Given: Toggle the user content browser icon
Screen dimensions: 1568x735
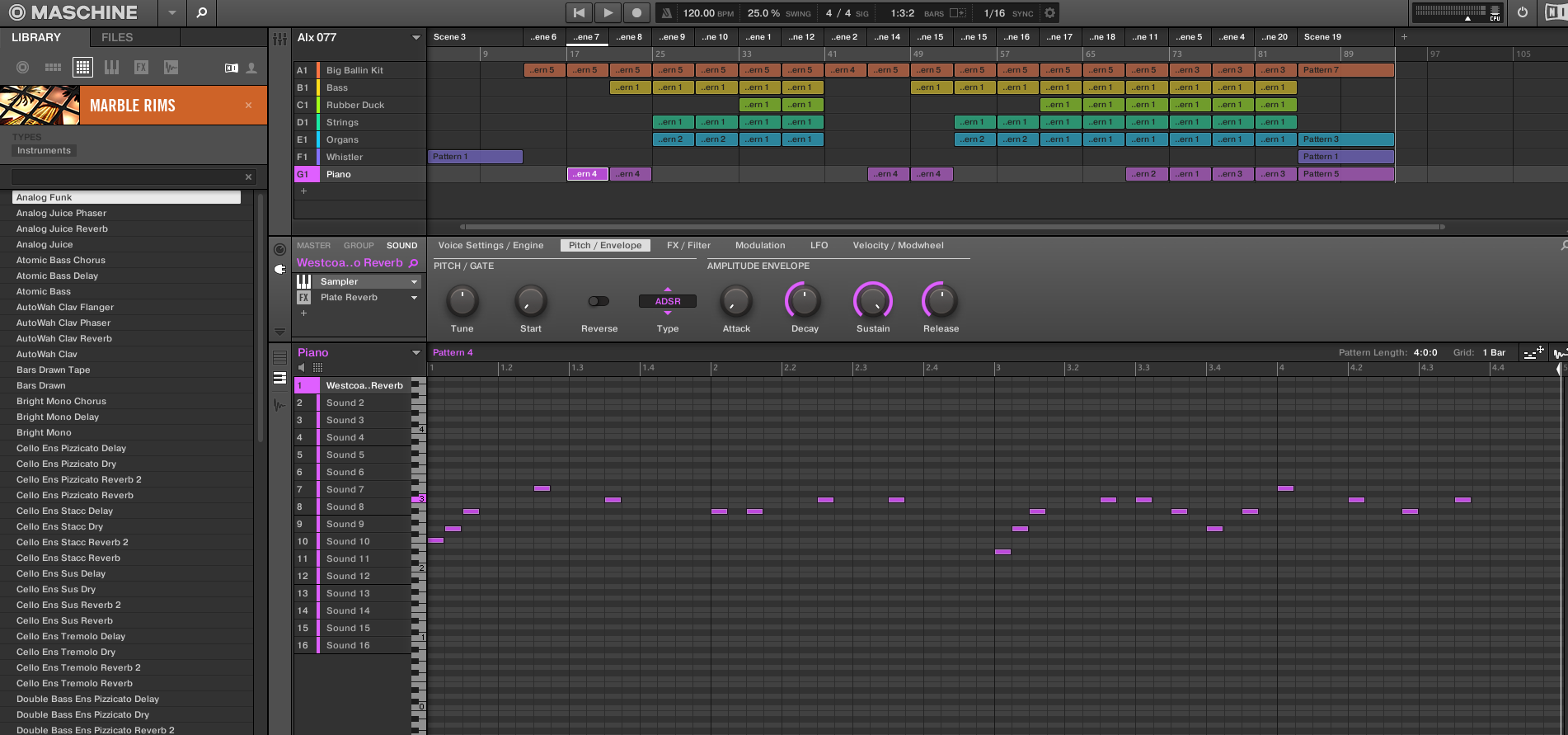Looking at the screenshot, I should 251,68.
